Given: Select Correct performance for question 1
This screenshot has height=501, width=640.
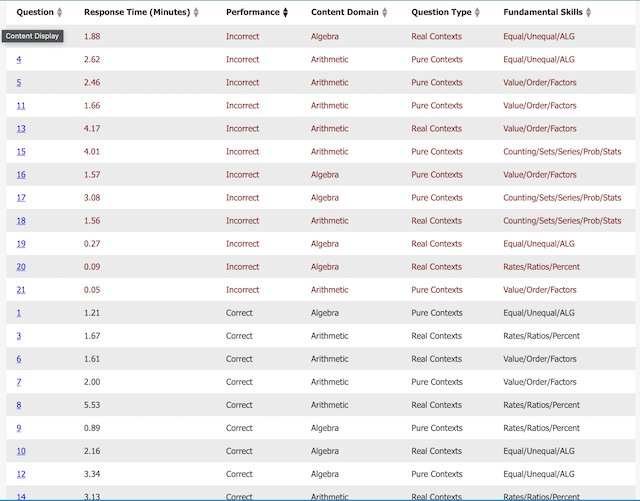Looking at the screenshot, I should pos(239,313).
